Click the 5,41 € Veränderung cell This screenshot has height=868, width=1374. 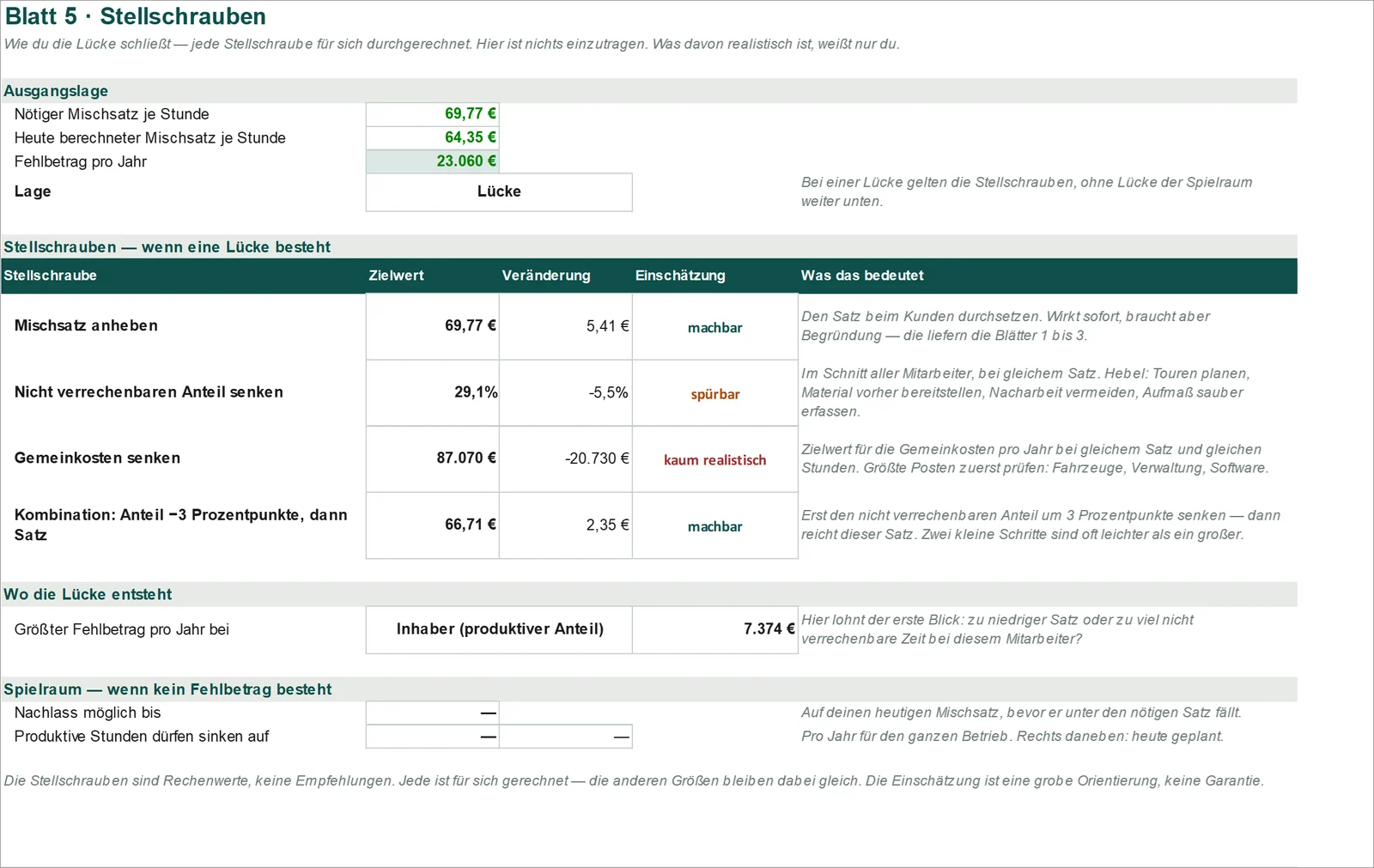(566, 326)
